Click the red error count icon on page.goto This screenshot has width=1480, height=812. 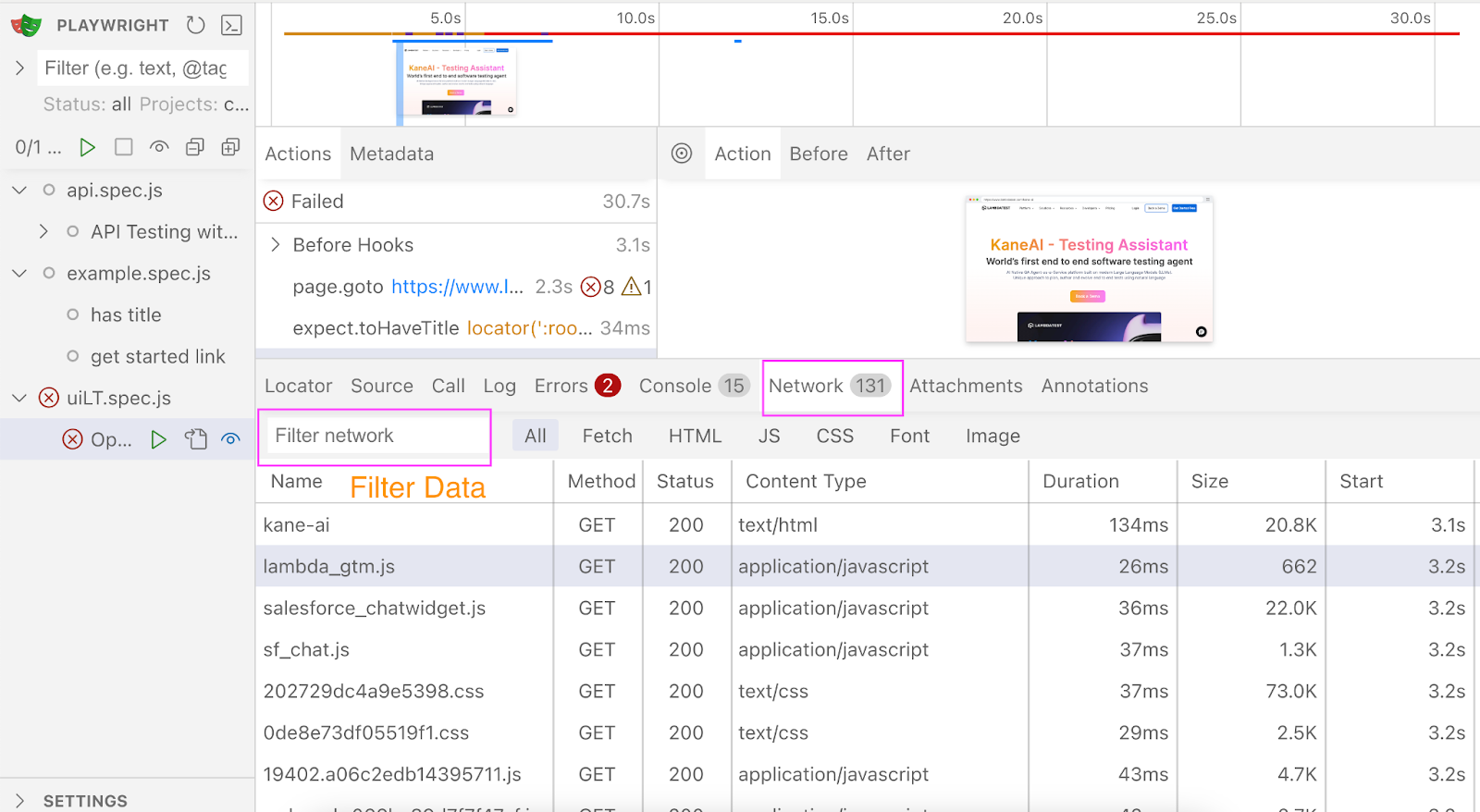(591, 287)
